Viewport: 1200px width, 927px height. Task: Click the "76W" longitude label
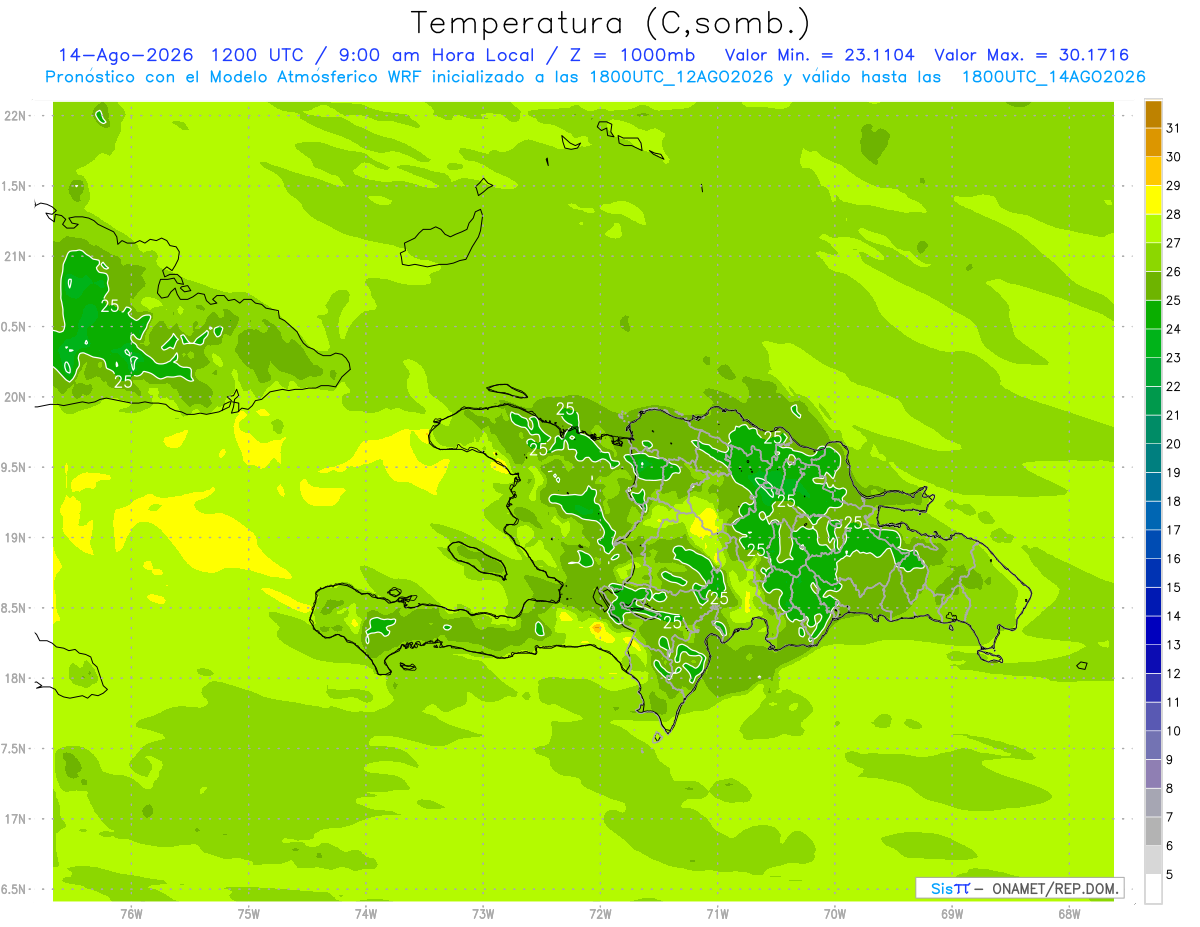click(x=132, y=913)
